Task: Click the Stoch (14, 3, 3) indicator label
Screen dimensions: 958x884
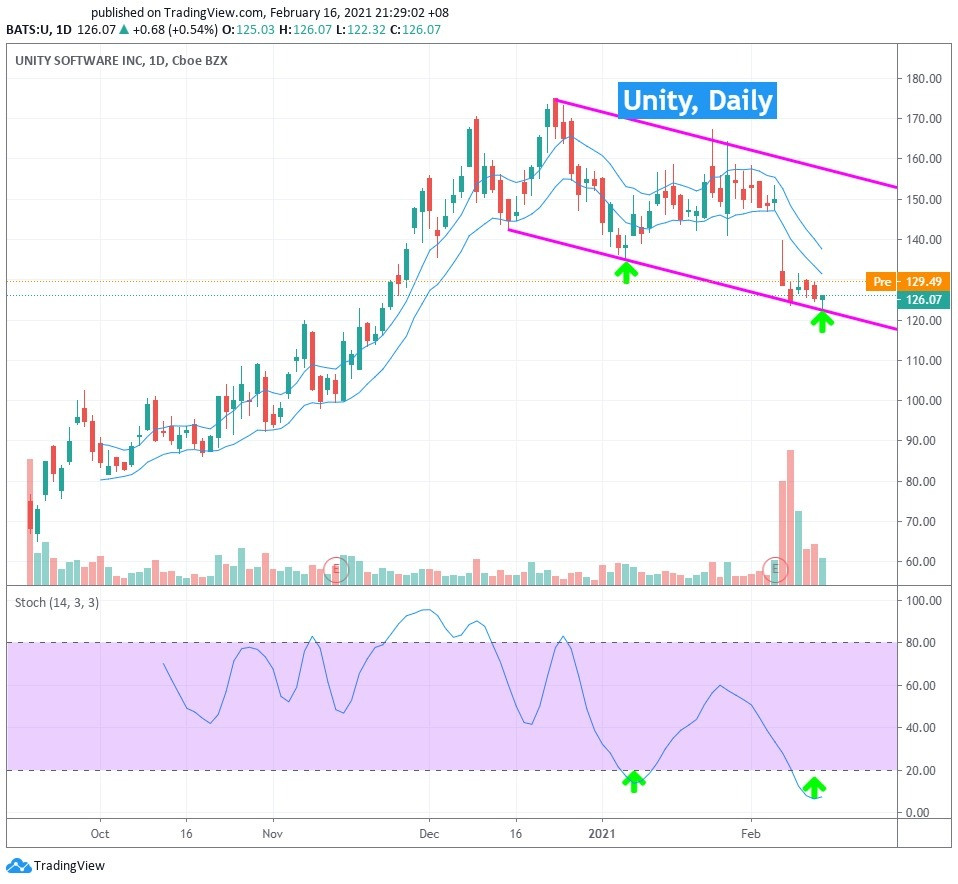Action: [x=57, y=603]
